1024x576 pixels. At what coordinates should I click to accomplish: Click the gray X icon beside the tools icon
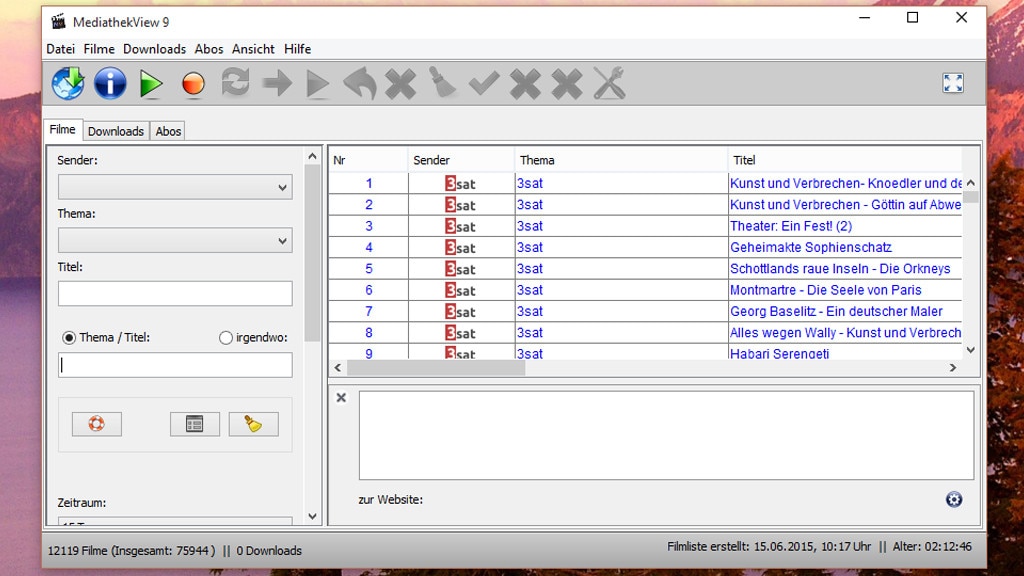tap(567, 84)
